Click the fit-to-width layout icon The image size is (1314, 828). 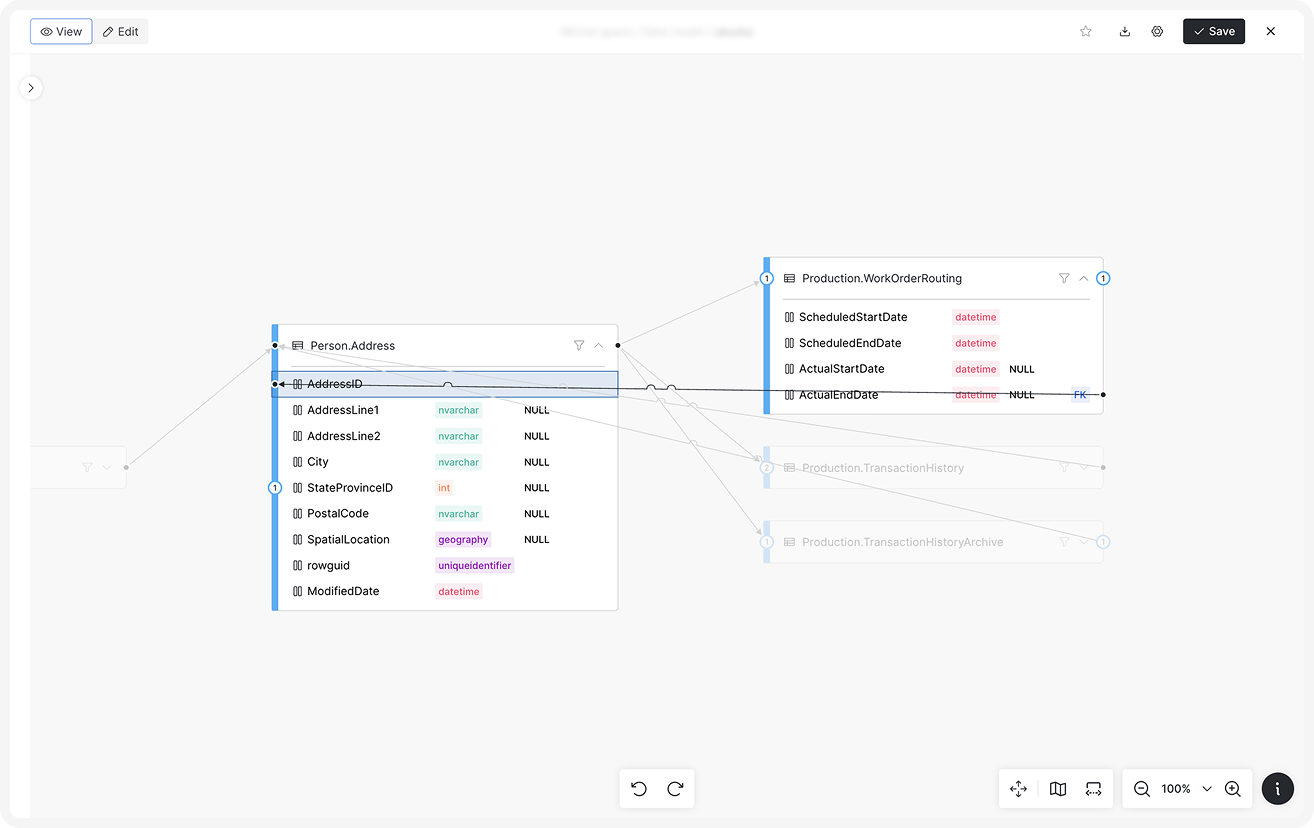[1093, 789]
